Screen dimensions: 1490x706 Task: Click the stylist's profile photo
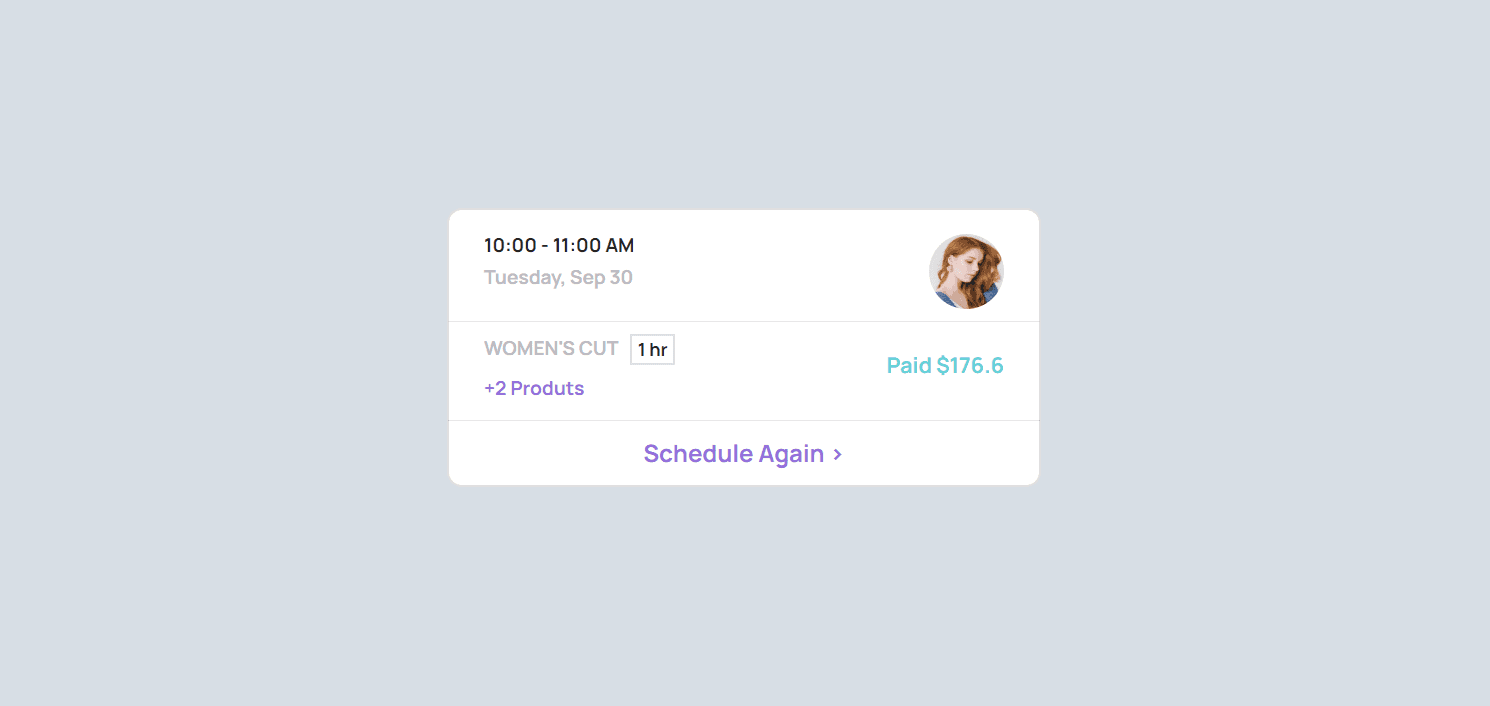click(967, 271)
